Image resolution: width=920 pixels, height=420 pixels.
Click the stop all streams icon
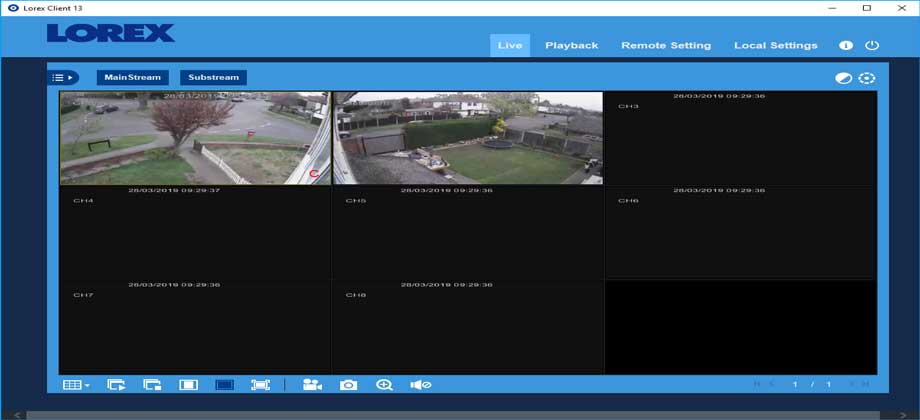pyautogui.click(x=152, y=385)
